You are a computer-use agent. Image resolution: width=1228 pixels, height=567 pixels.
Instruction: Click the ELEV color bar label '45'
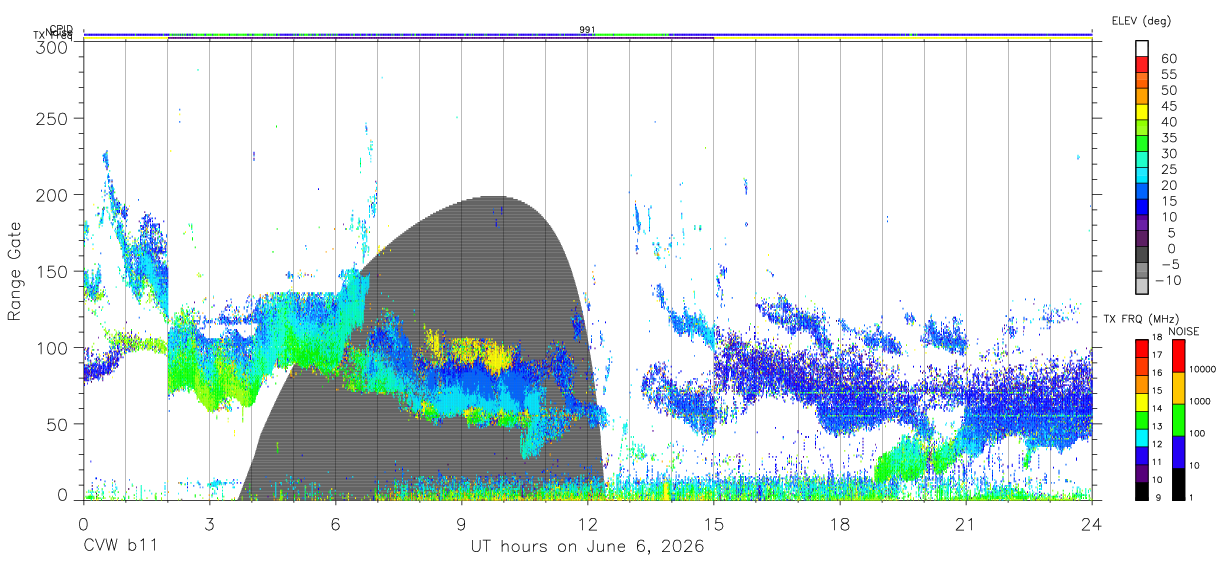point(1169,106)
